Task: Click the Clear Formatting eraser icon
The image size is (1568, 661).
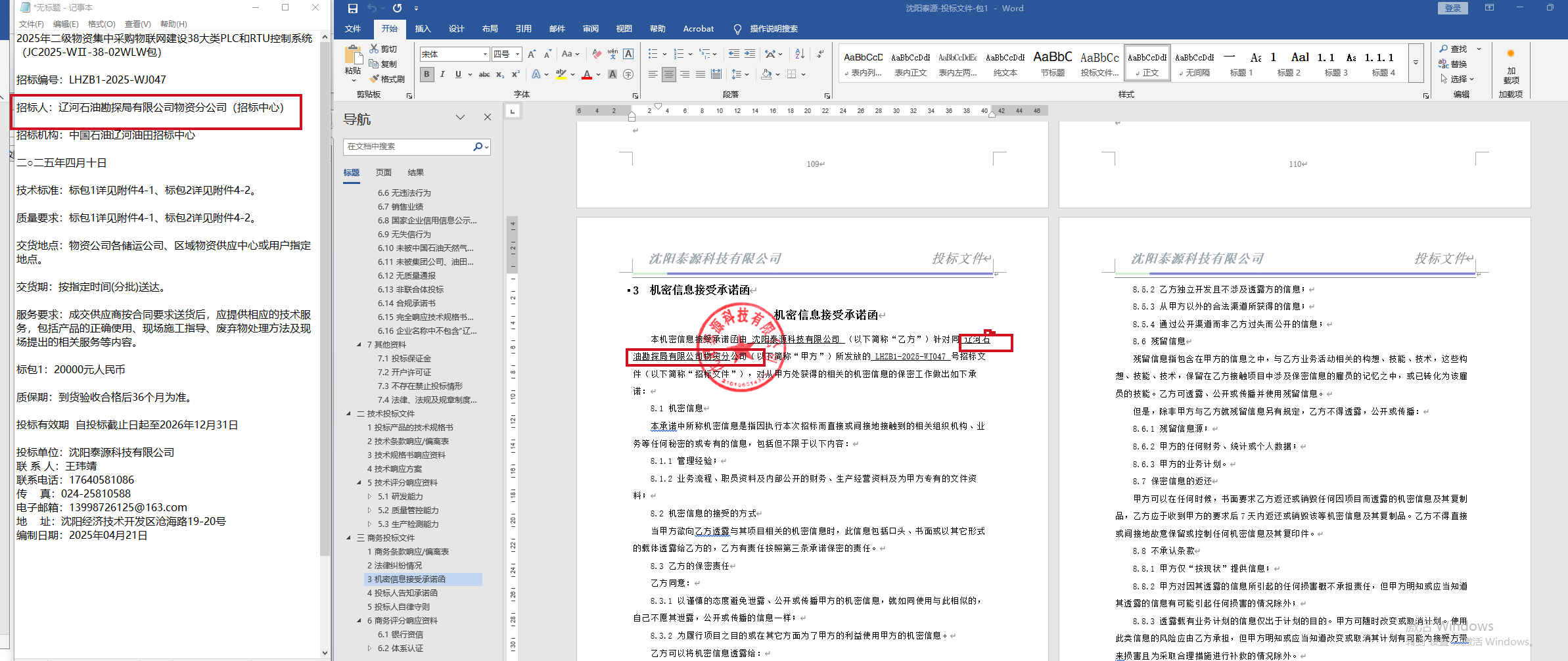Action: click(x=596, y=54)
